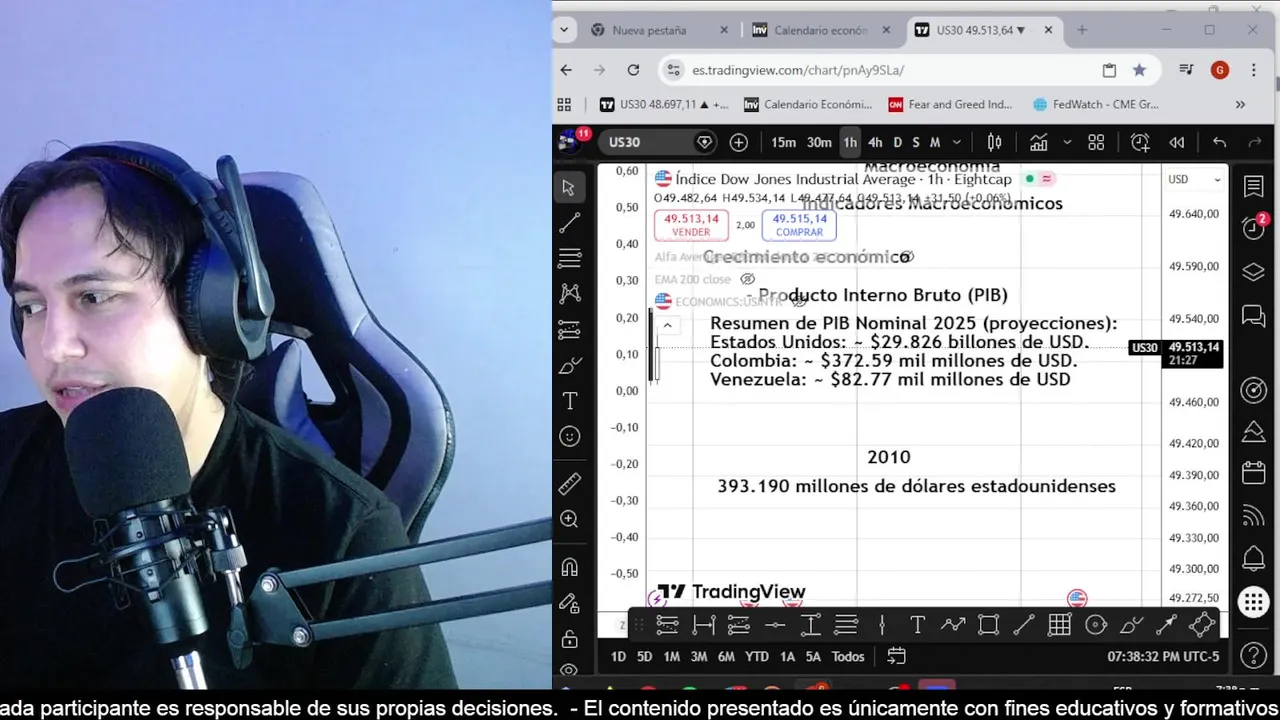Open the layout setup grid icon
1280x720 pixels.
pyautogui.click(x=1096, y=142)
